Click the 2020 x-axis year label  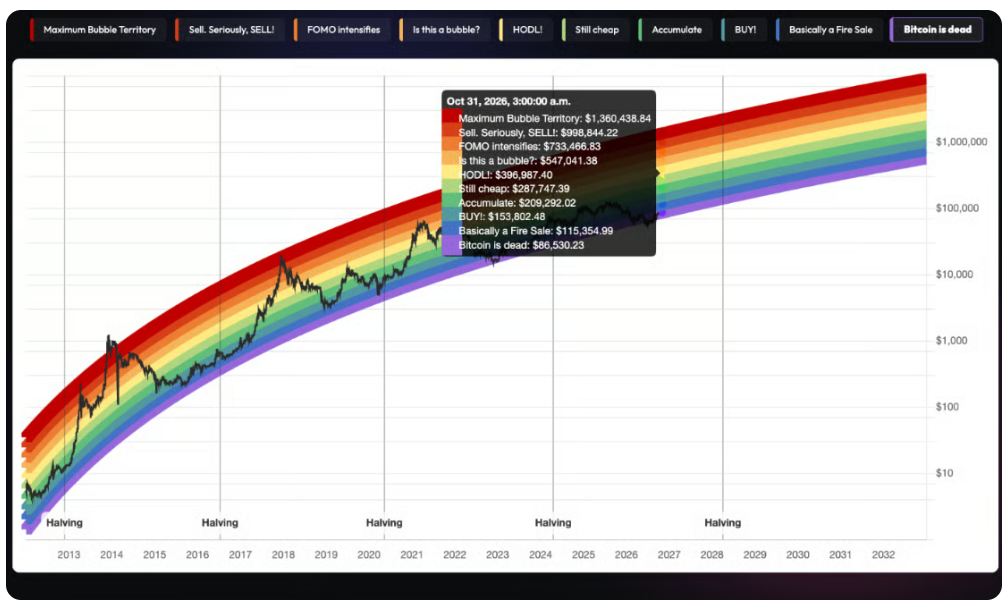[369, 554]
